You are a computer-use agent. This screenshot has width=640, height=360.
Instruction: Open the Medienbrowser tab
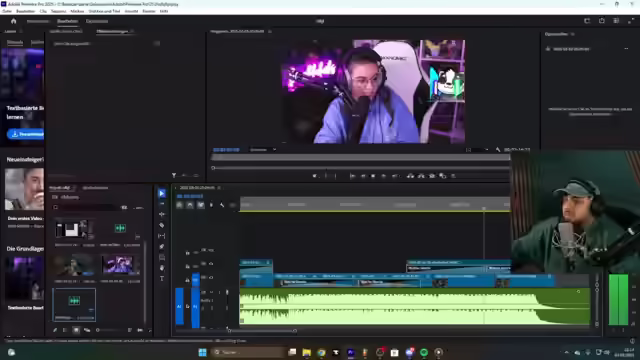coord(95,188)
